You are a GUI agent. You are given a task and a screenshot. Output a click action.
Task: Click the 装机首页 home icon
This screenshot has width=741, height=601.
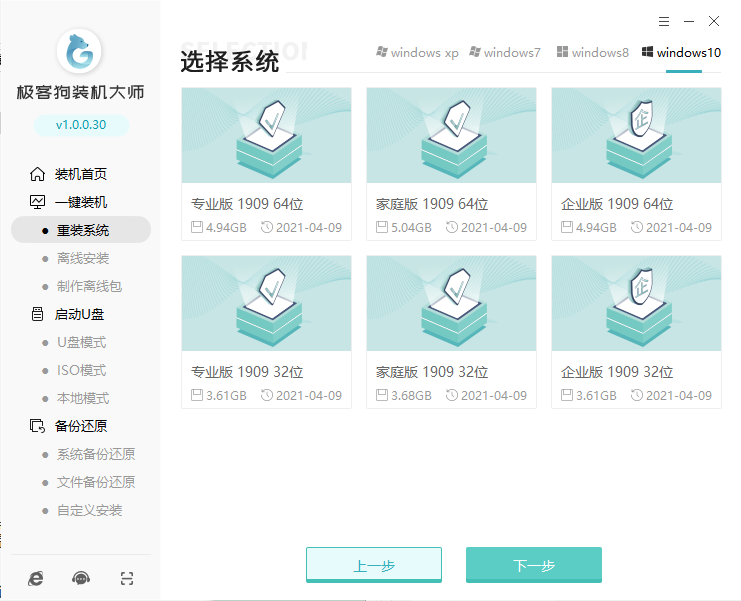(37, 174)
